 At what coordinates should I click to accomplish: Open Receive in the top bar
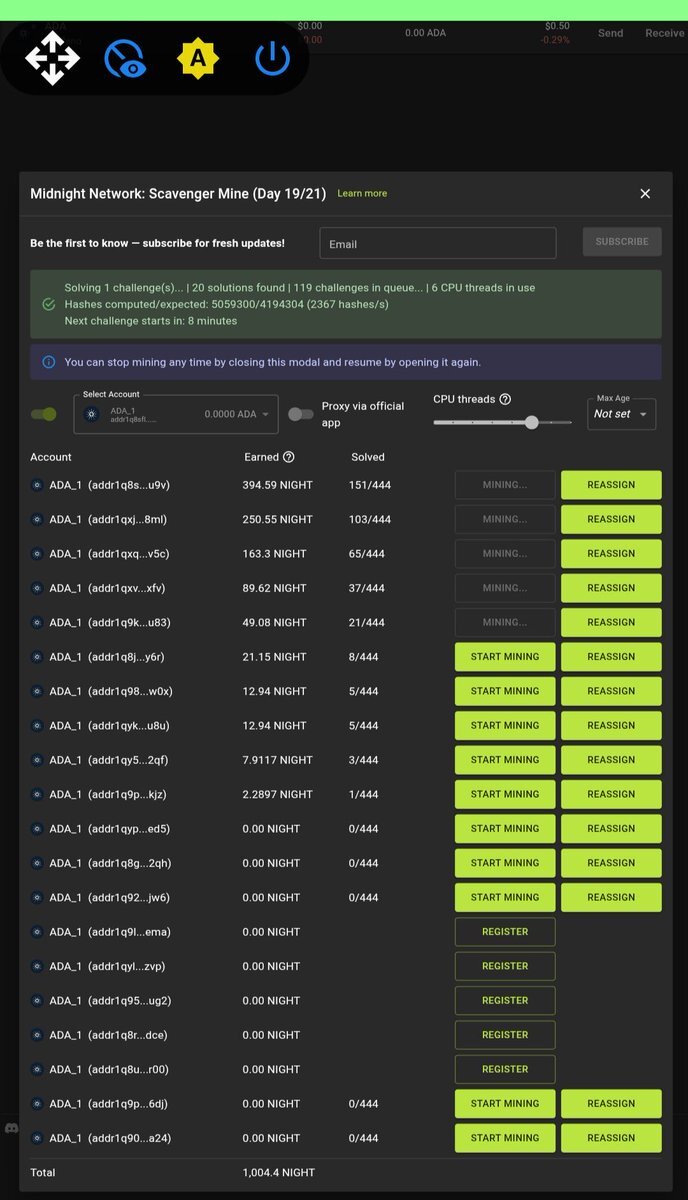(x=664, y=33)
